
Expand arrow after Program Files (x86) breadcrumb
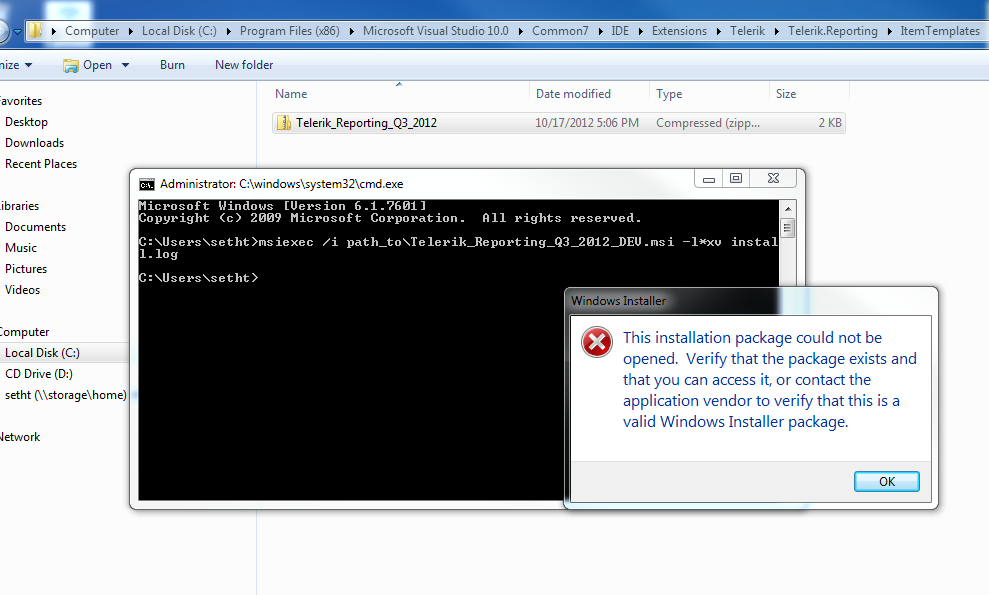coord(351,31)
